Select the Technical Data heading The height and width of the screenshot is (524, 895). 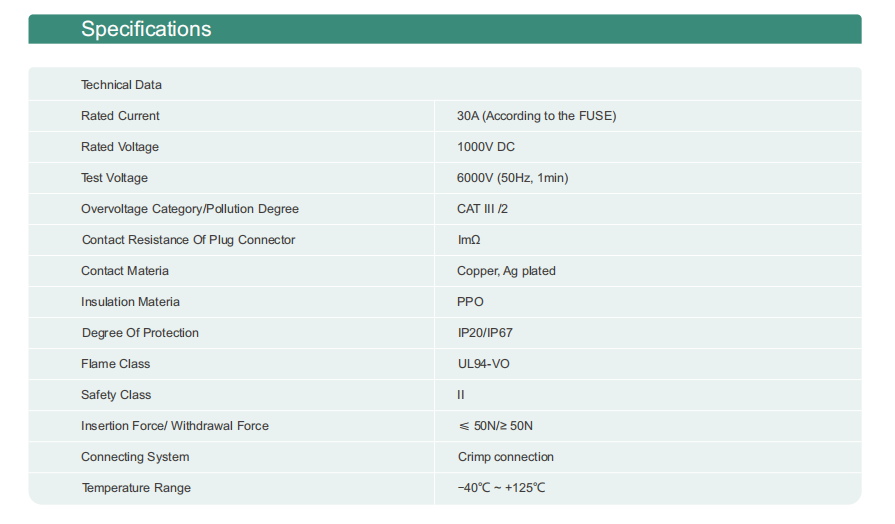point(121,85)
